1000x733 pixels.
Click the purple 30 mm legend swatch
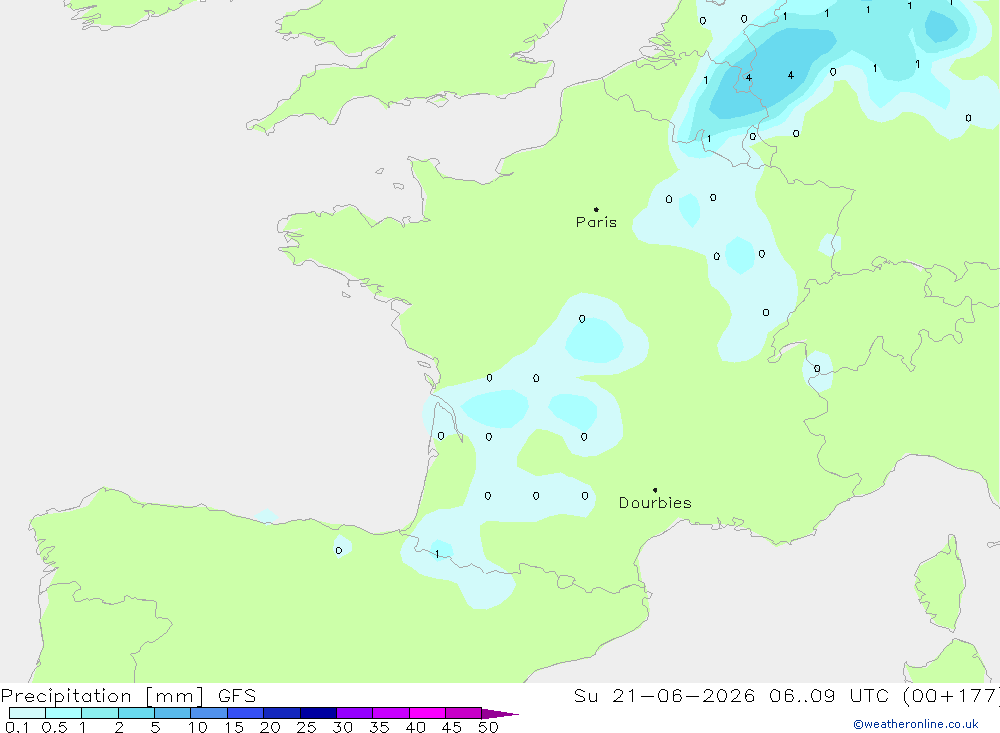click(354, 713)
